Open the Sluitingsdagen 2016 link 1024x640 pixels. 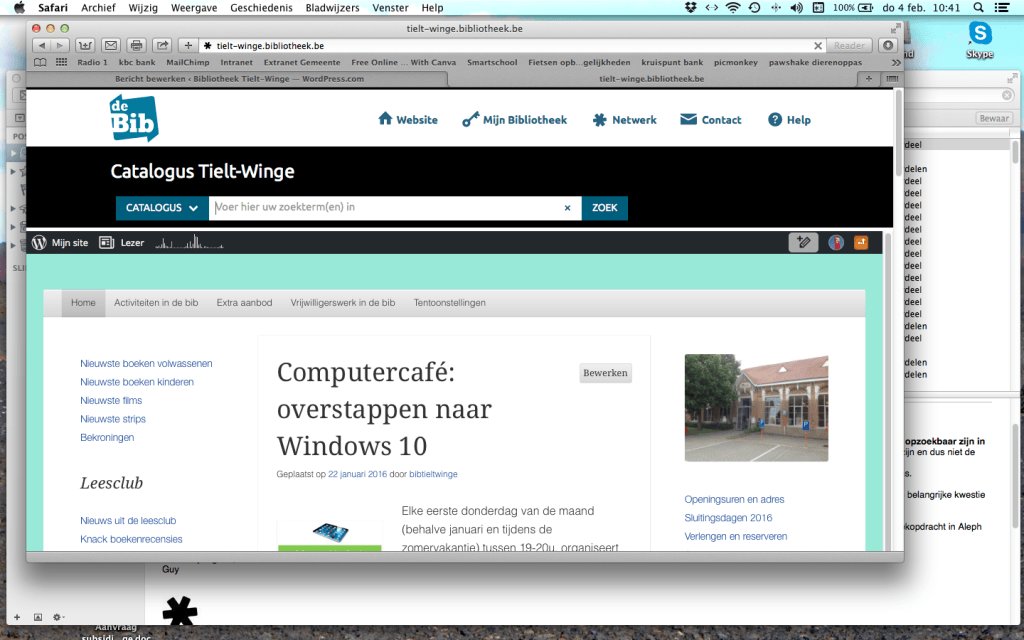click(x=726, y=518)
